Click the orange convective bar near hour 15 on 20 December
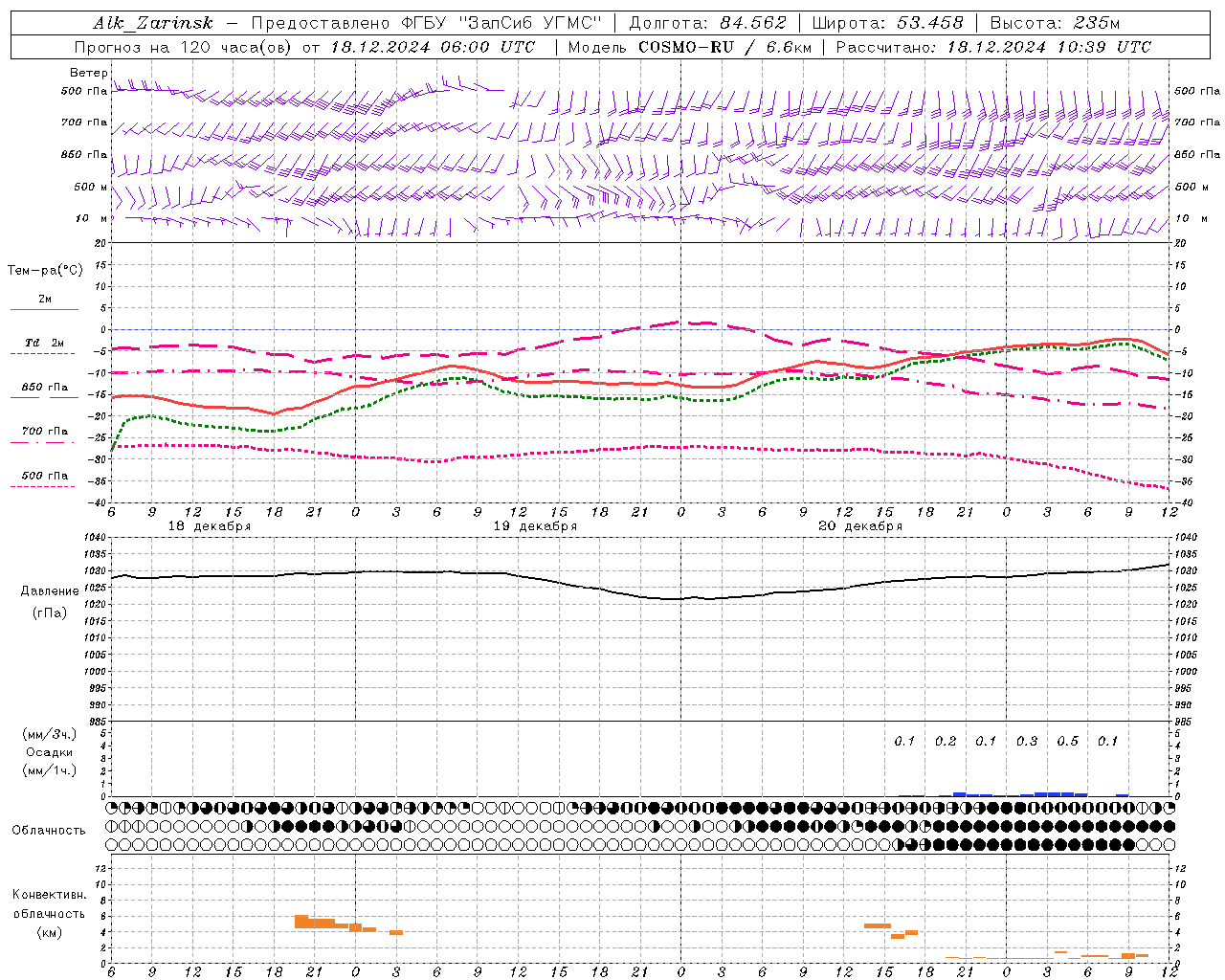 click(x=878, y=925)
